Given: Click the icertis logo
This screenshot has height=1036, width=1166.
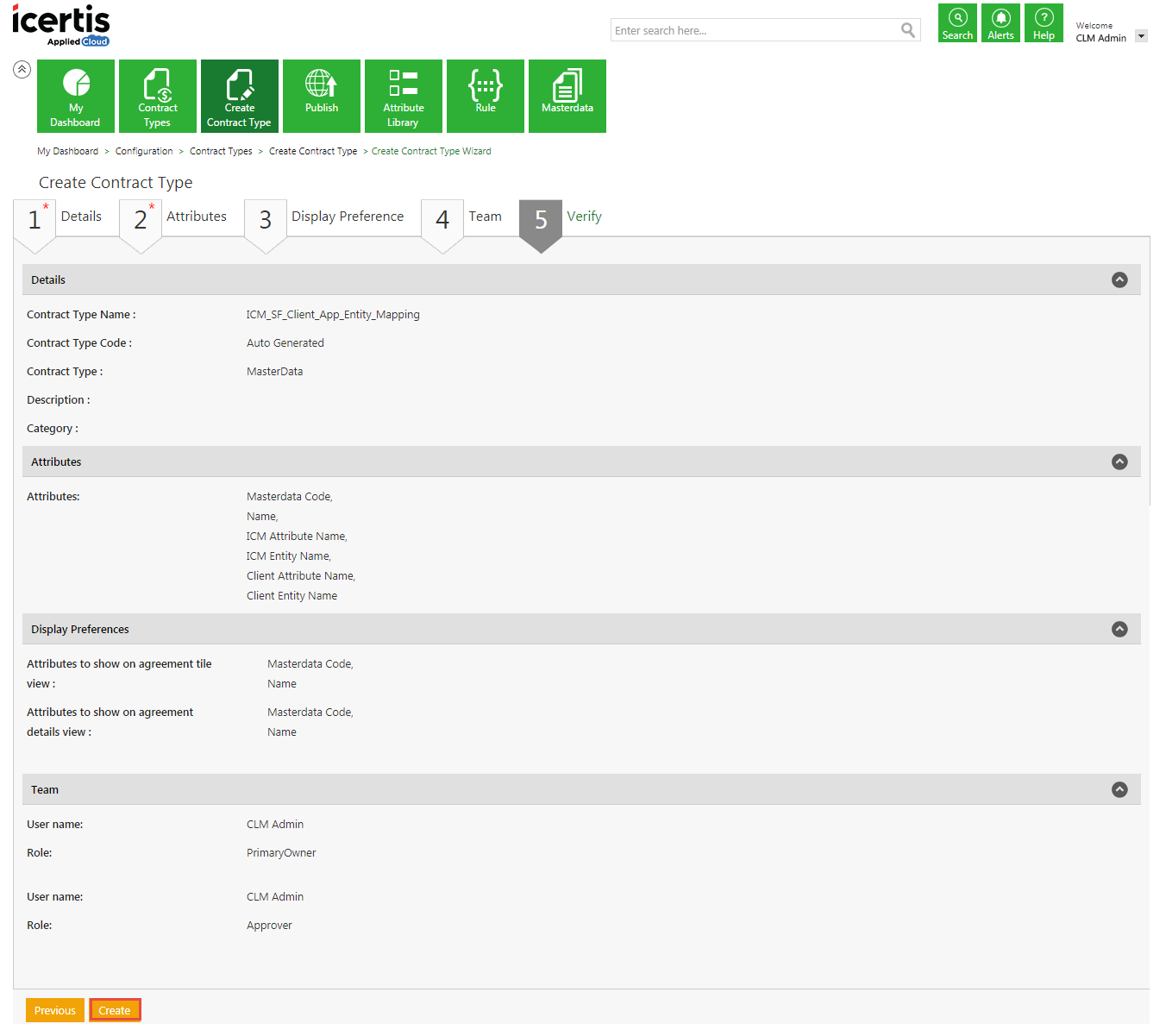Looking at the screenshot, I should click(61, 25).
